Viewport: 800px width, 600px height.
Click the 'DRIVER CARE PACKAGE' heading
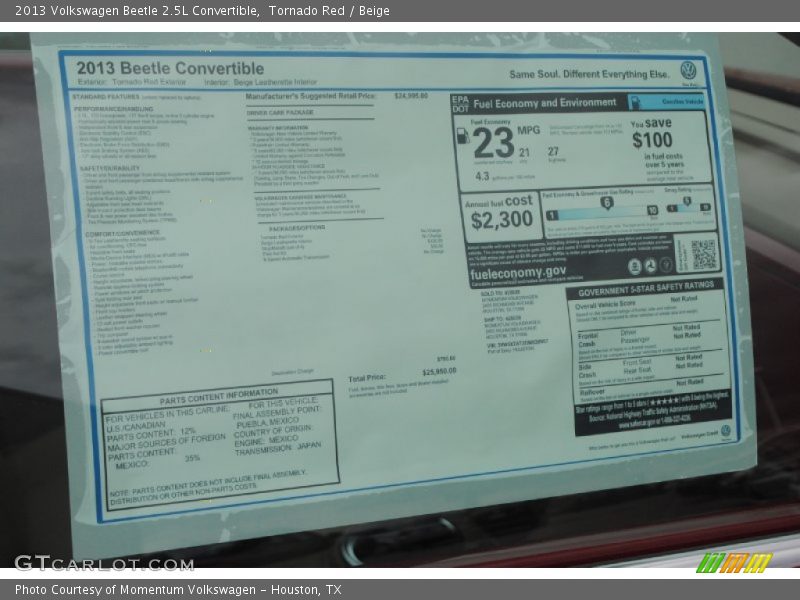tap(280, 112)
